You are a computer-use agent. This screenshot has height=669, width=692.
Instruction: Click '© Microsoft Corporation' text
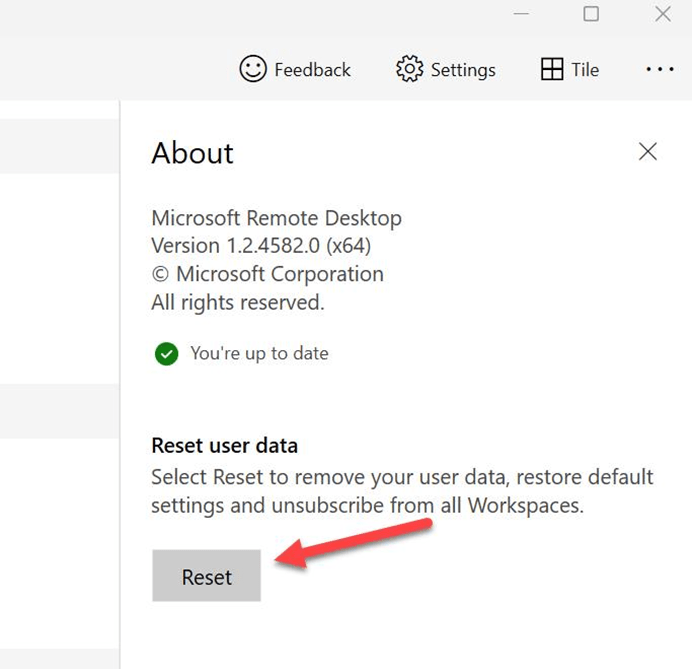267,274
